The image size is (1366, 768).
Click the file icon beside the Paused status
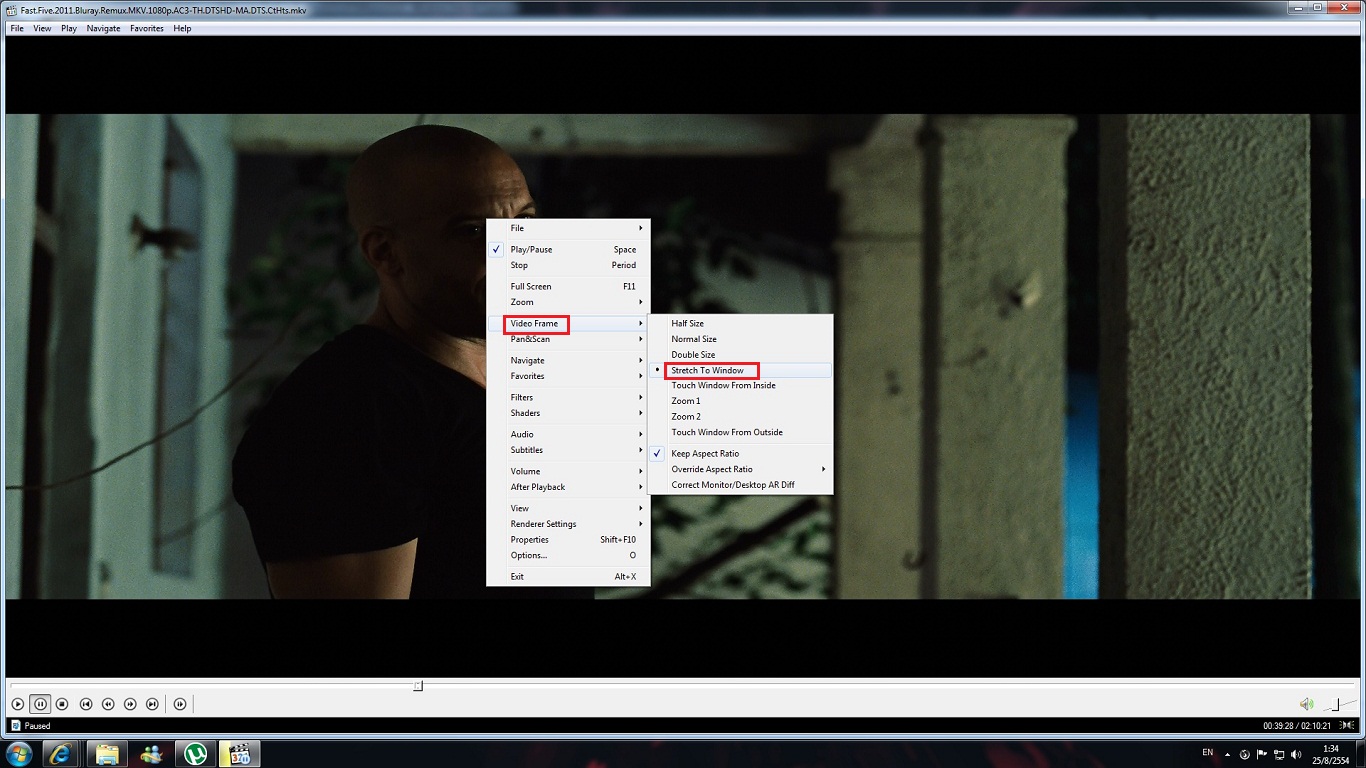[x=15, y=726]
